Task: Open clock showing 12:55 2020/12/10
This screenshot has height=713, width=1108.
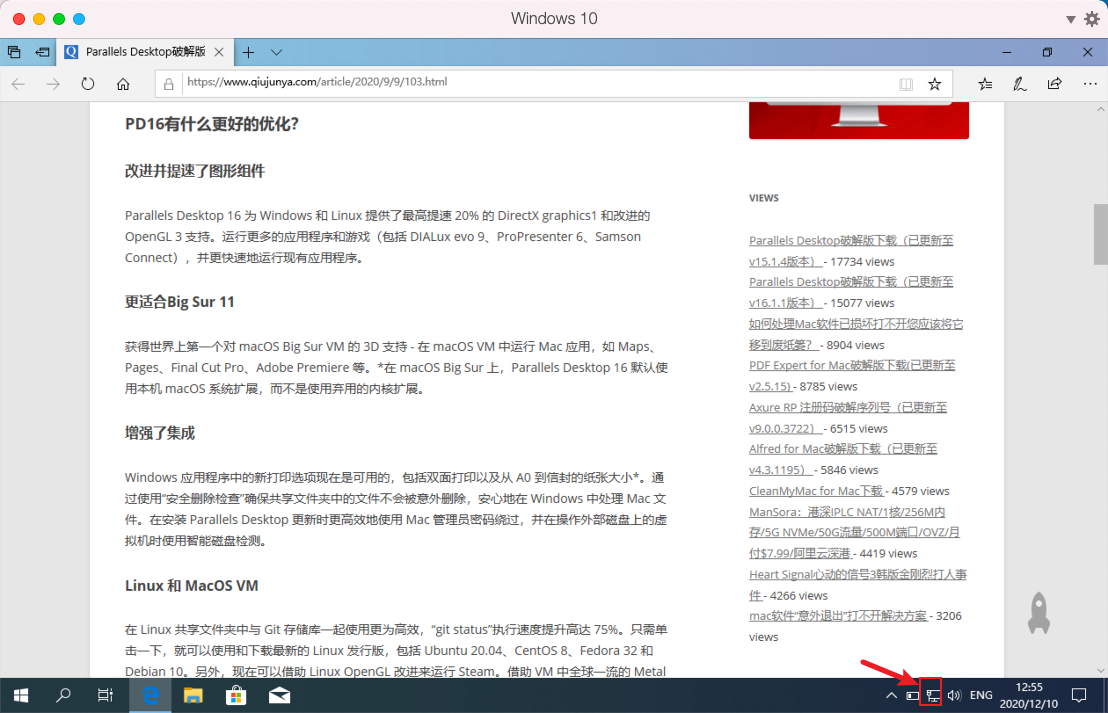Action: click(1029, 695)
